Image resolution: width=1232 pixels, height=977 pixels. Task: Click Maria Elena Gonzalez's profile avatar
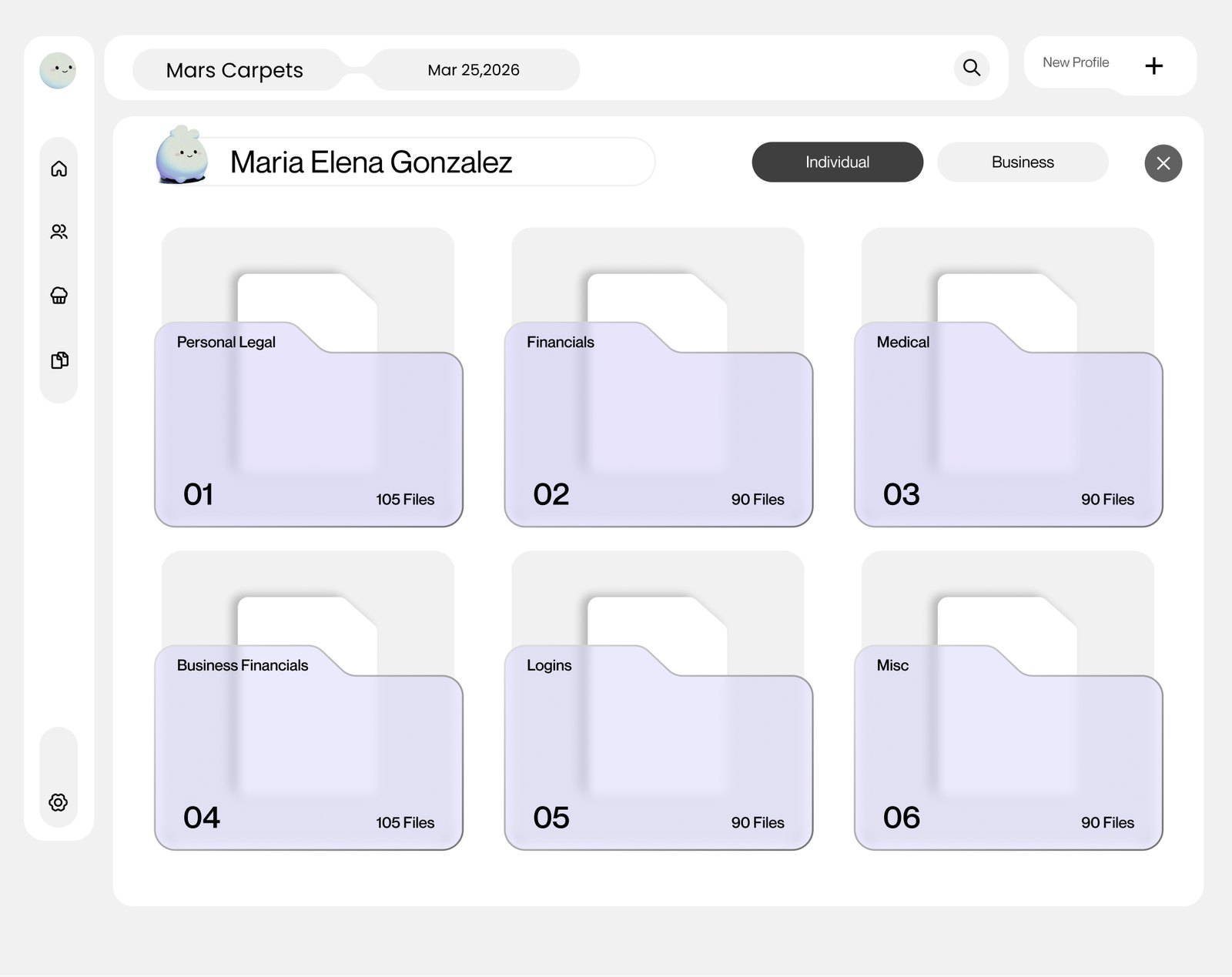tap(182, 155)
